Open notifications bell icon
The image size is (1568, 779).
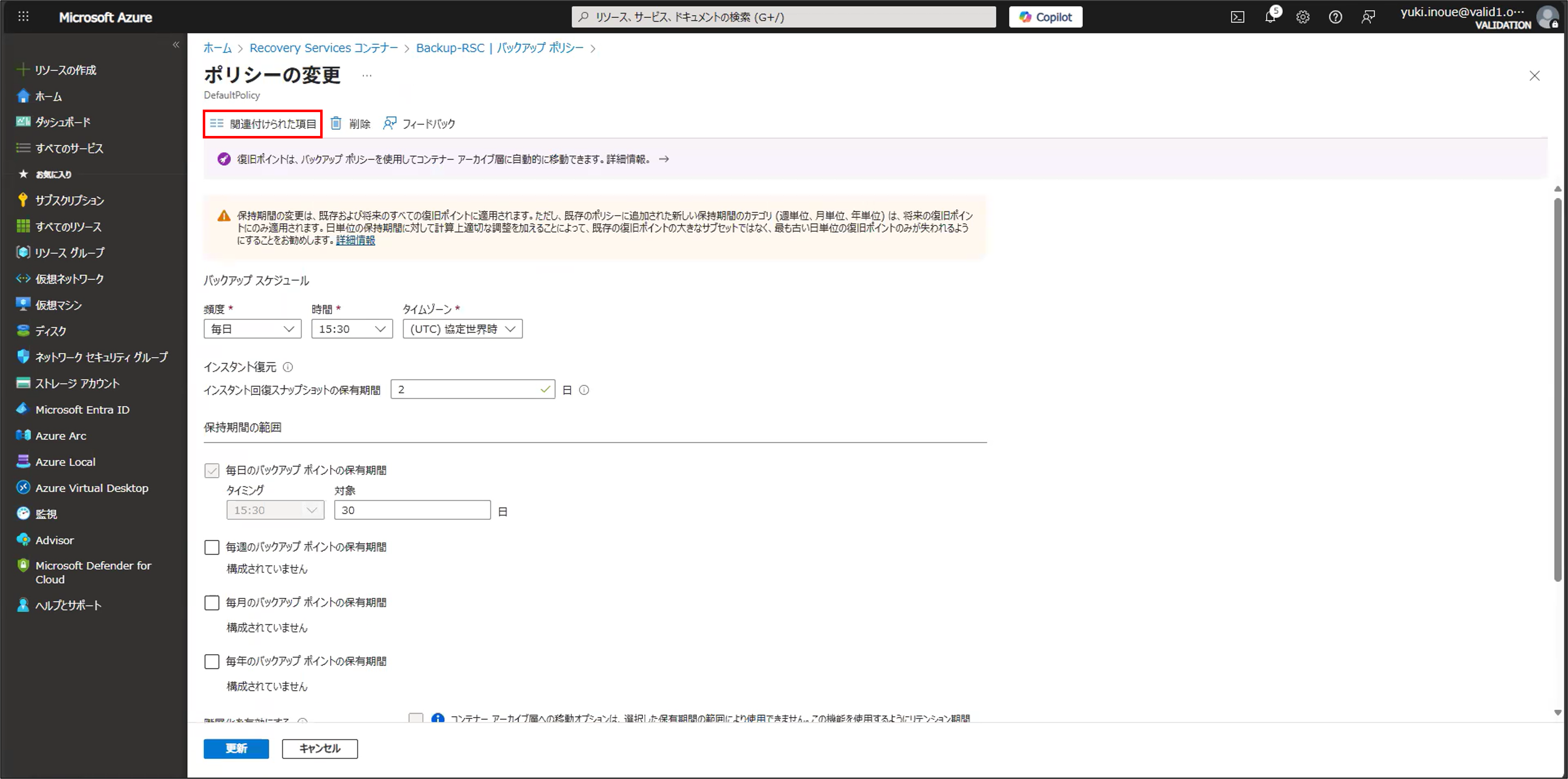point(1270,17)
